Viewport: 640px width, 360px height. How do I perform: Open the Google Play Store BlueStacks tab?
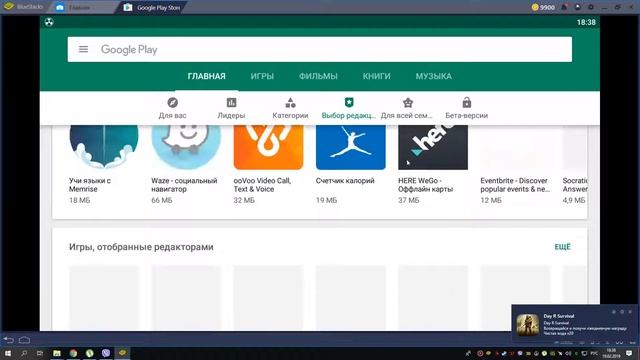[153, 7]
